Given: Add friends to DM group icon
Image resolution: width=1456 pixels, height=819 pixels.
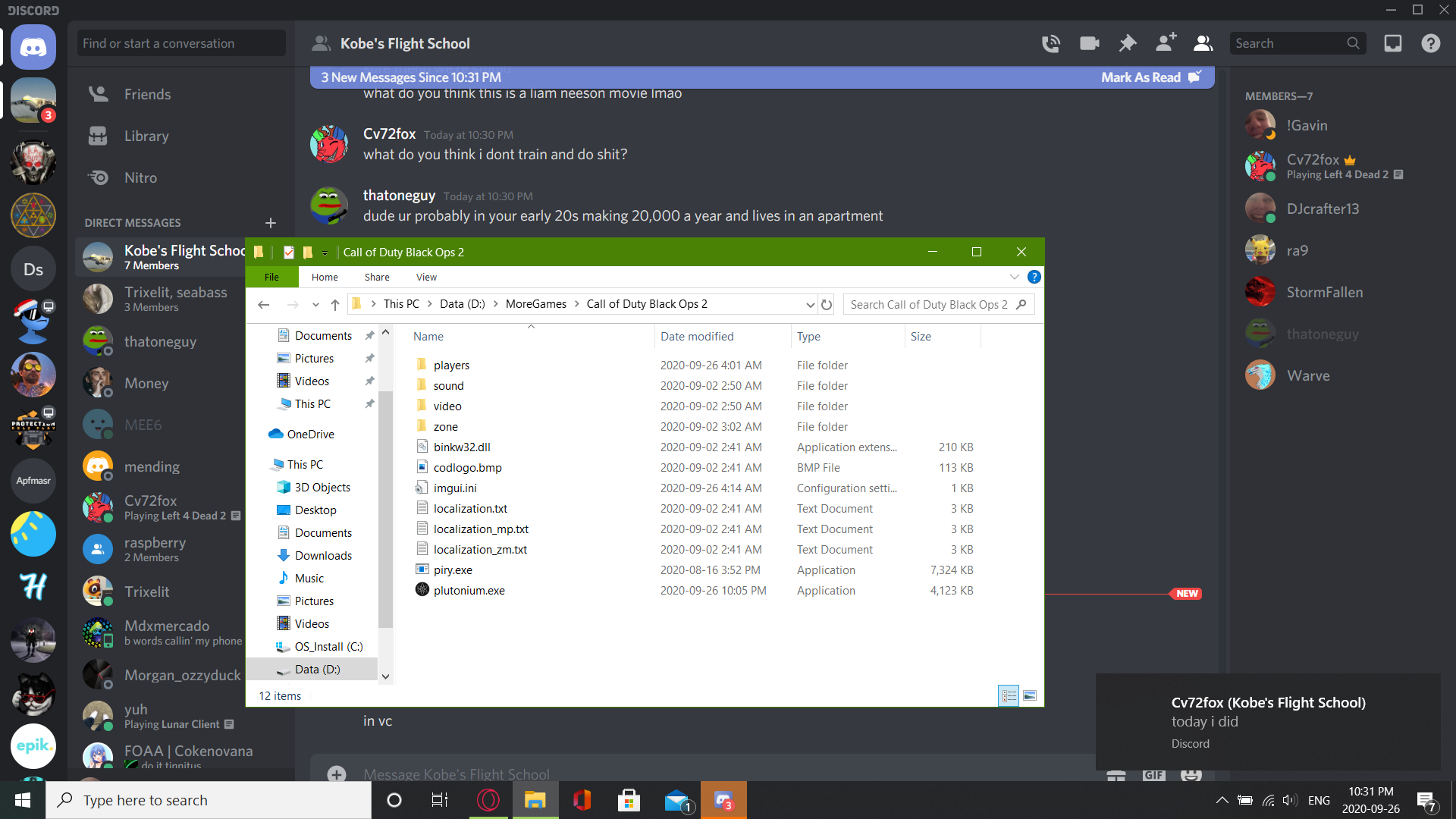Looking at the screenshot, I should click(x=1166, y=42).
